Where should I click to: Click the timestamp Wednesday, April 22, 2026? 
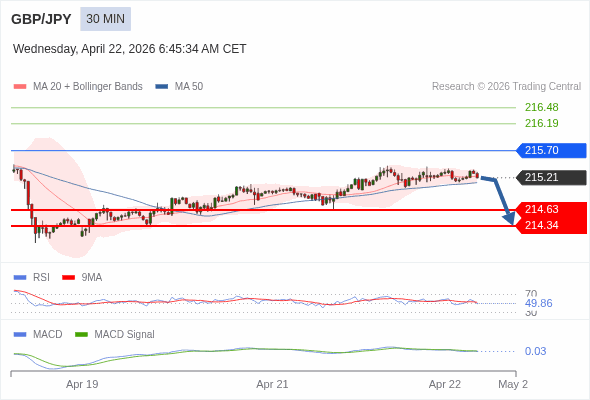129,49
